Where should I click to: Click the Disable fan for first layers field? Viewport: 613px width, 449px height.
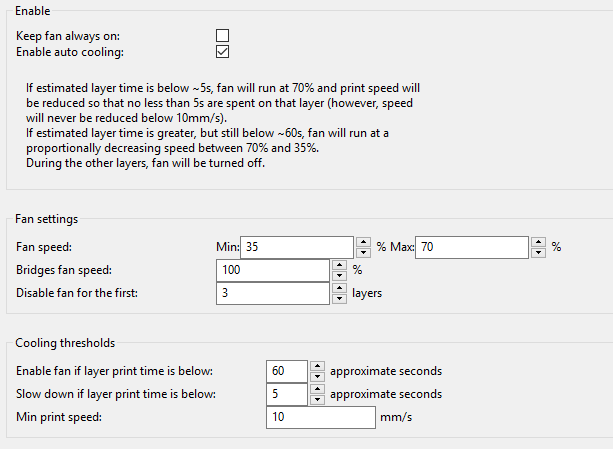pyautogui.click(x=273, y=293)
